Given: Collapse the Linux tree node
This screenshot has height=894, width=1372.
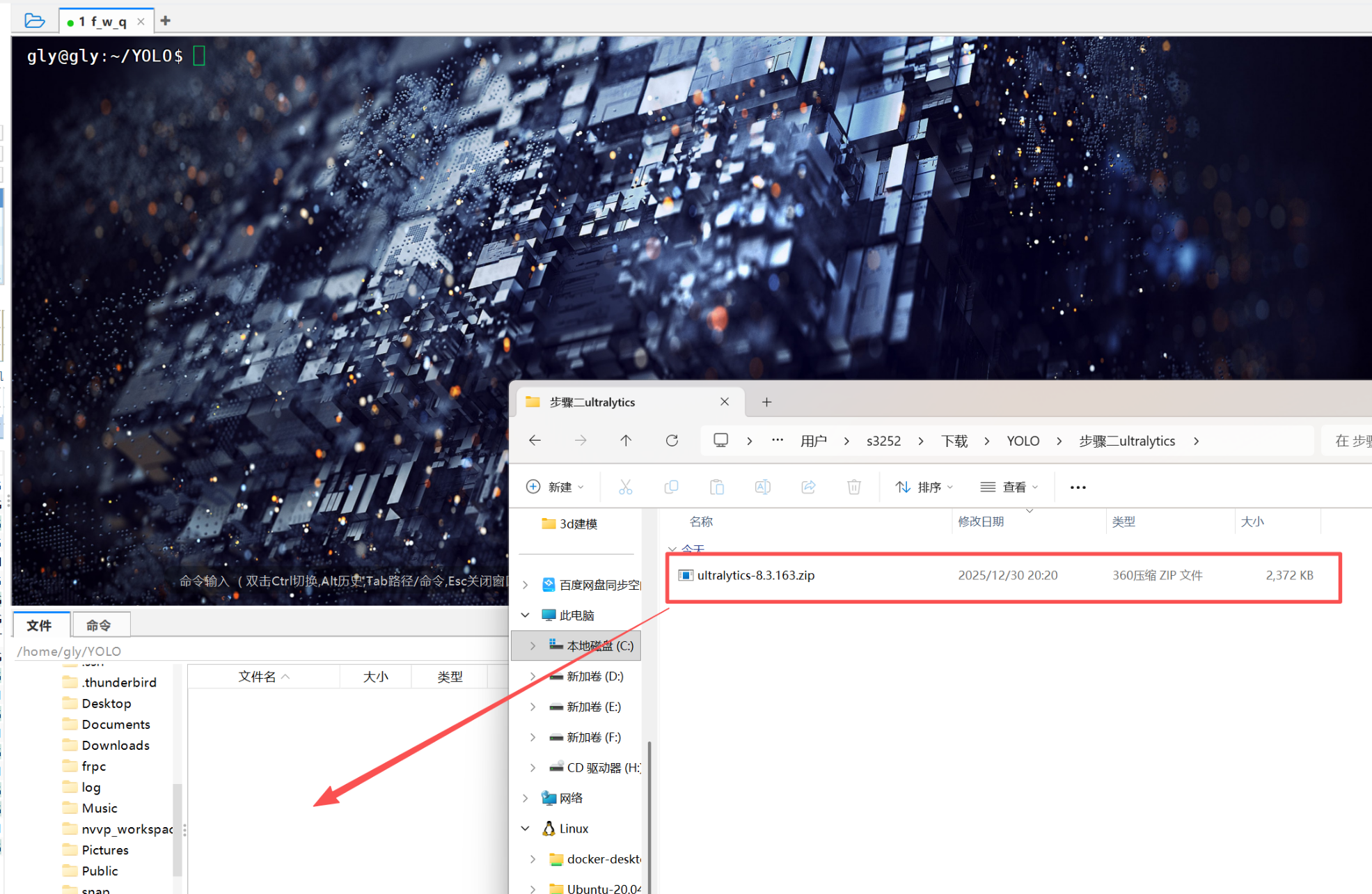Looking at the screenshot, I should (526, 829).
